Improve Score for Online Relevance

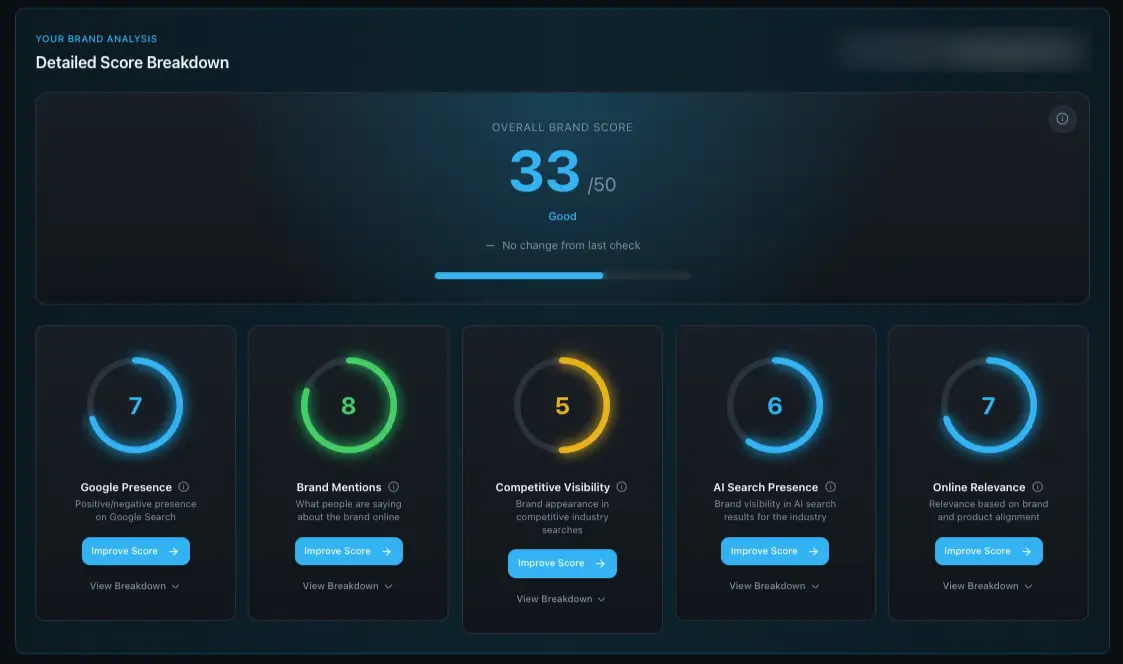tap(988, 551)
